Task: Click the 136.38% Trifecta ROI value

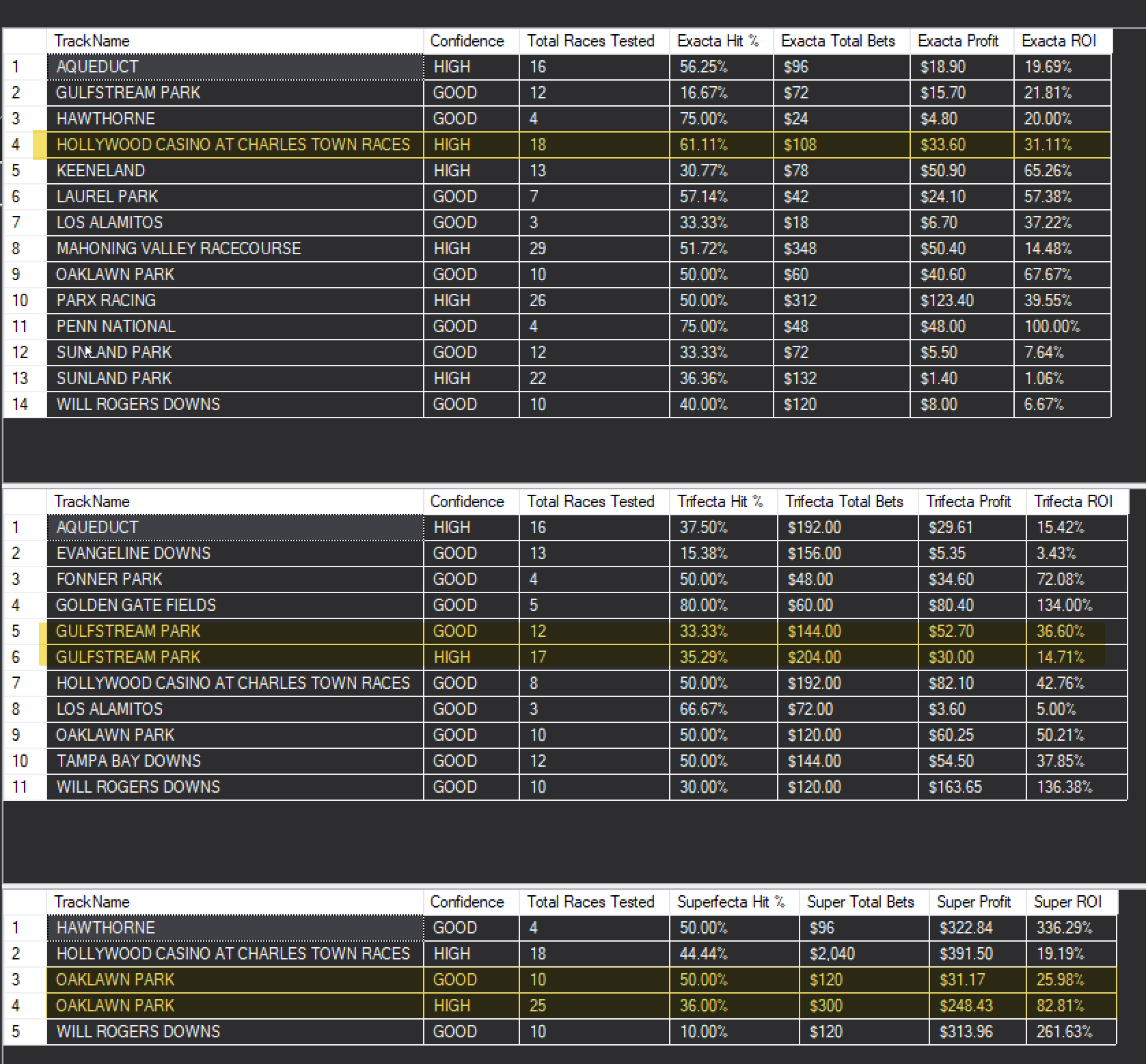Action: (1077, 787)
